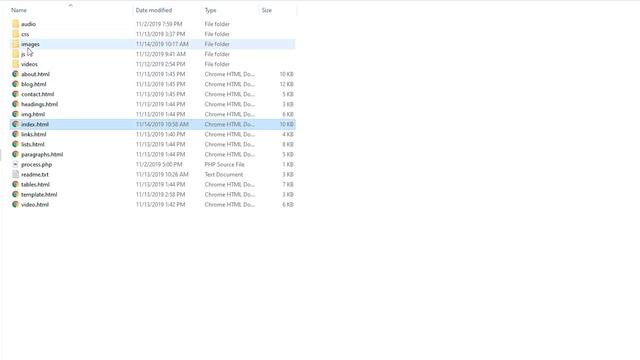Click the date 11/12/2019 9:41 AM of js folder
Screen dimensions: 640x360
pos(161,54)
